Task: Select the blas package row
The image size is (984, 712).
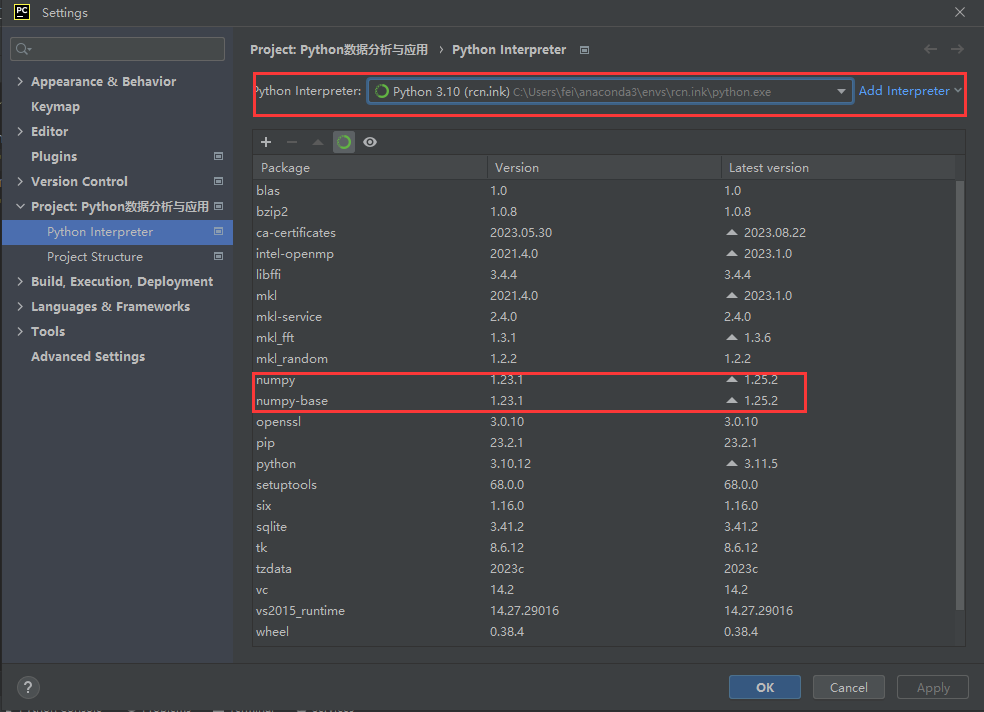Action: 604,191
